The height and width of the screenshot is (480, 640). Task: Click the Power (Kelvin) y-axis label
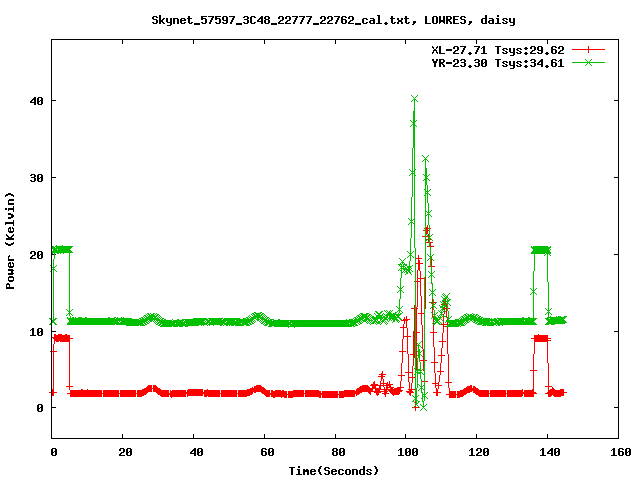point(10,241)
